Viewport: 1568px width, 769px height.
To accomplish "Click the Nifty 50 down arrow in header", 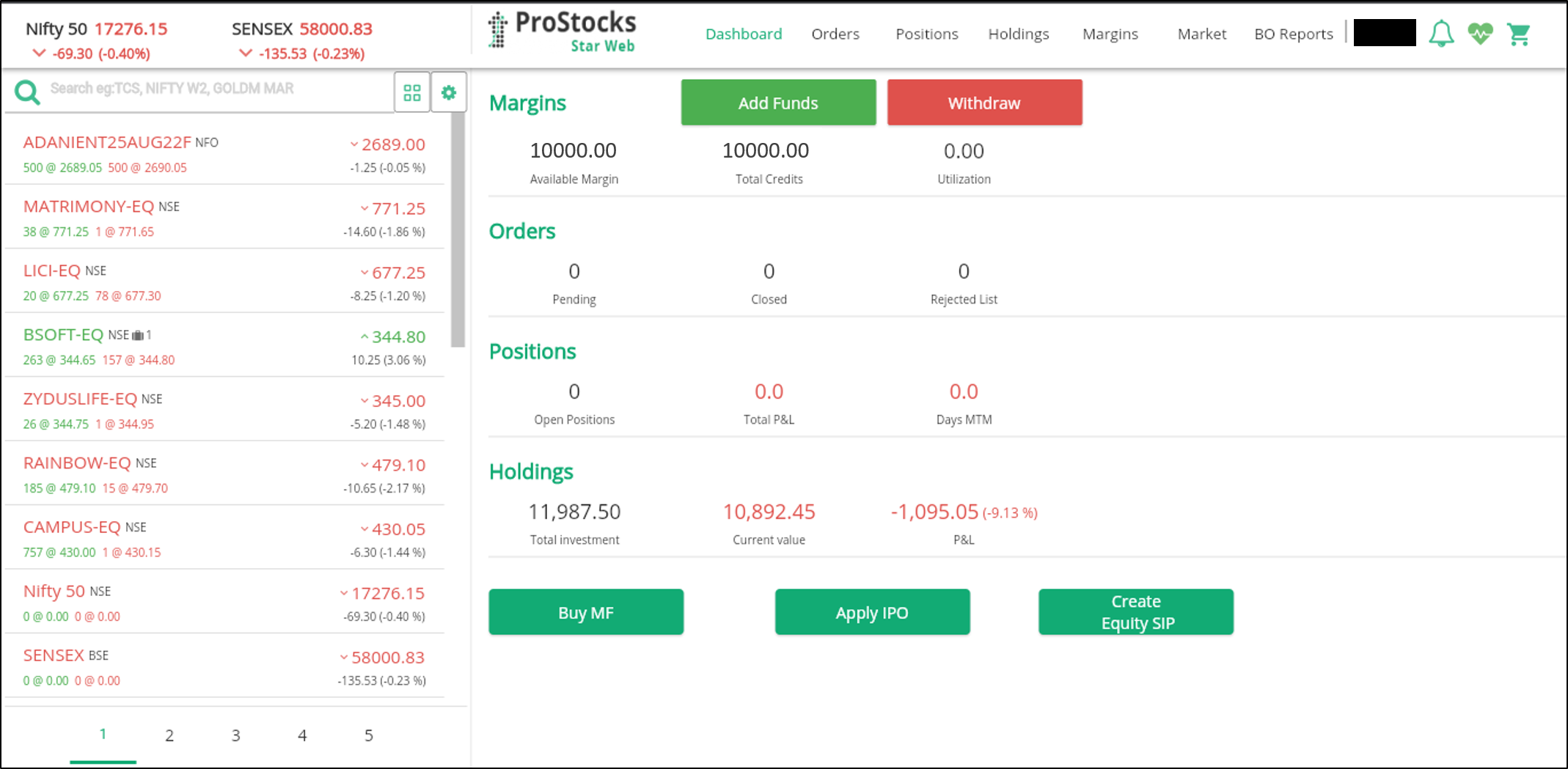I will 40,54.
